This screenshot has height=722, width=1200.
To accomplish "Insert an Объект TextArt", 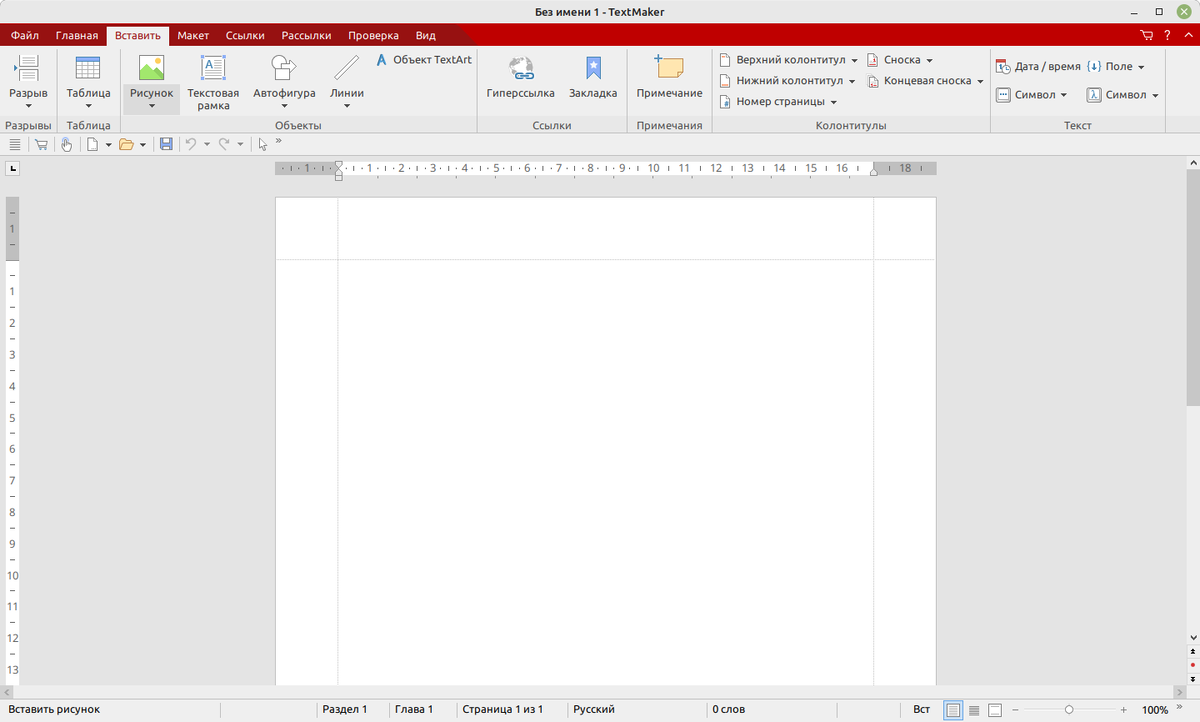I will click(x=424, y=60).
